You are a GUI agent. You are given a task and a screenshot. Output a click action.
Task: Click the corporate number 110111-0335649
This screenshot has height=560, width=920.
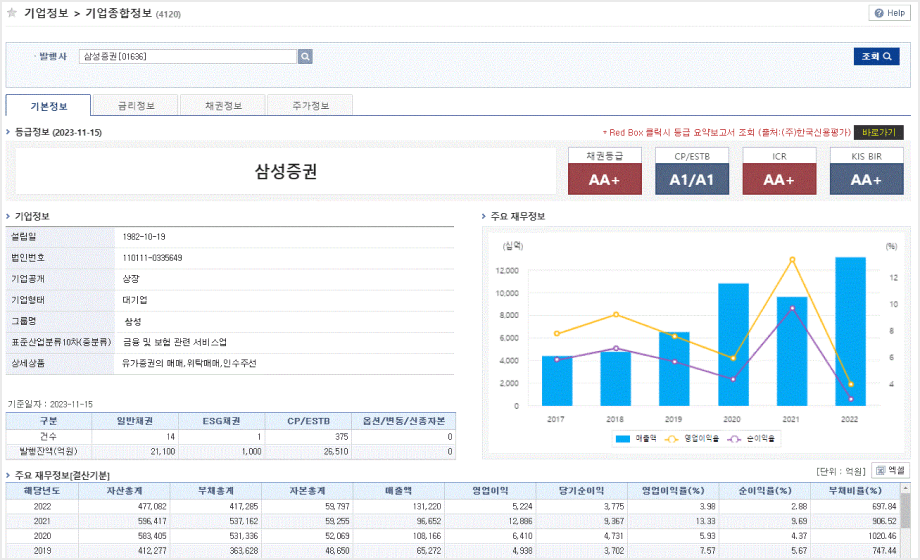pyautogui.click(x=153, y=258)
